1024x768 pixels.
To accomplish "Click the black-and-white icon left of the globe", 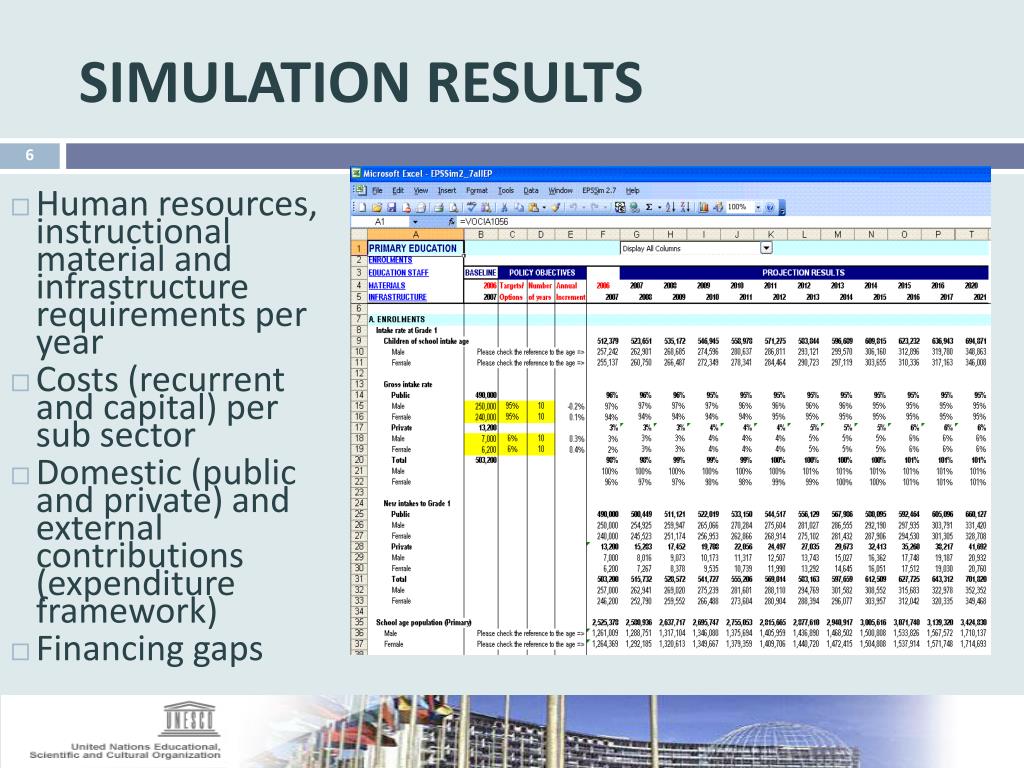I will (x=620, y=208).
